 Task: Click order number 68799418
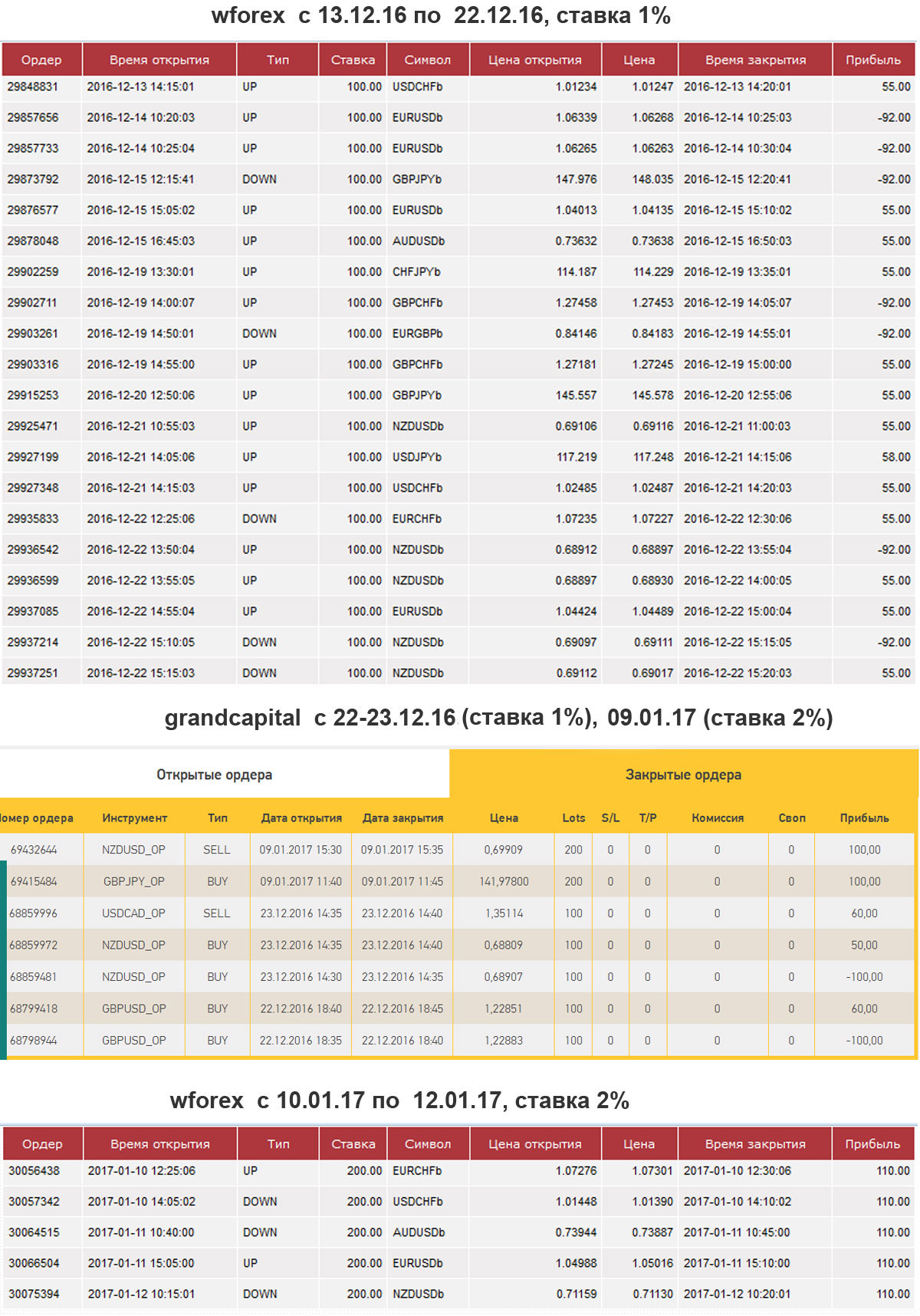click(34, 1008)
